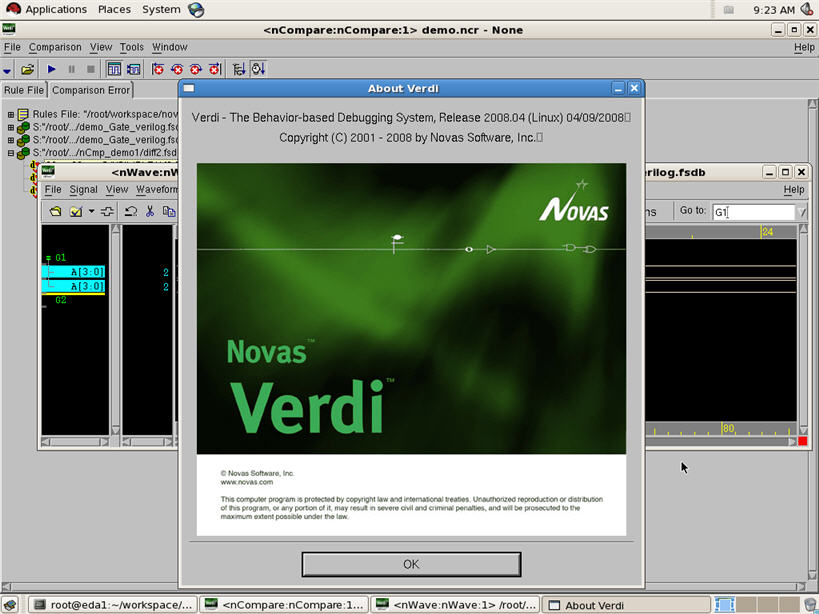Click the Copy icon in nWave toolbar
The image size is (819, 614).
tap(169, 211)
